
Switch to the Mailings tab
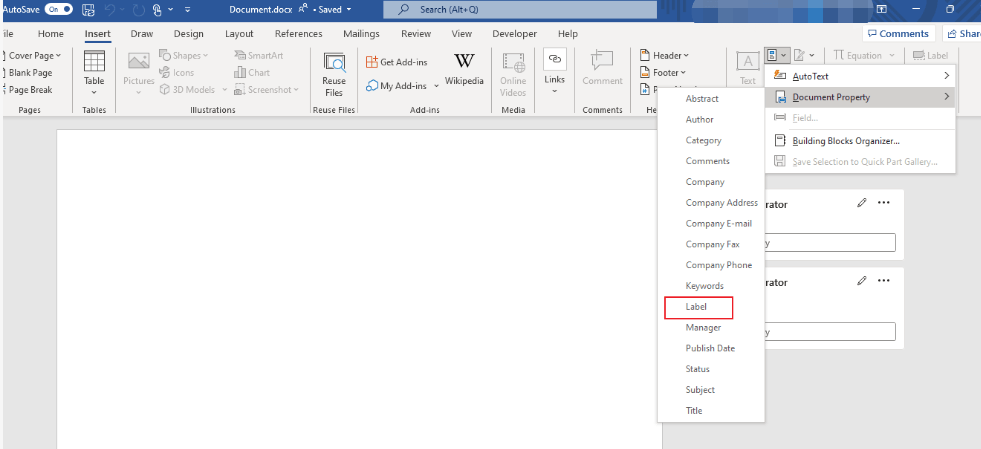[361, 34]
